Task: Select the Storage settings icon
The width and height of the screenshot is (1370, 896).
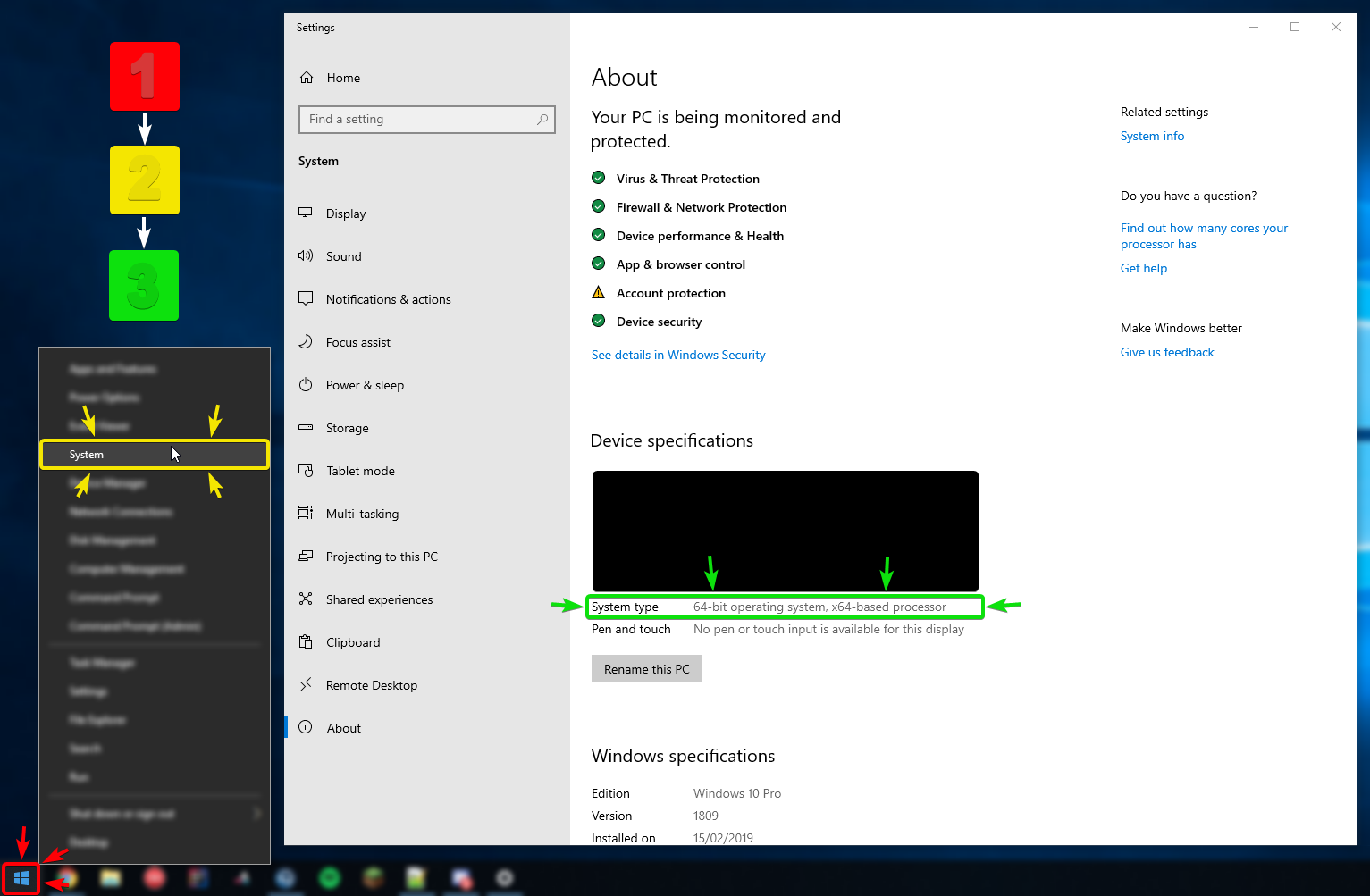Action: point(306,428)
